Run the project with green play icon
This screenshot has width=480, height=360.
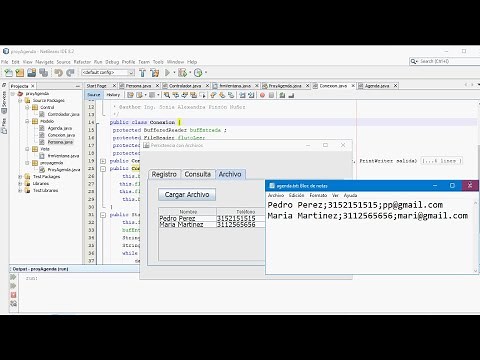point(168,72)
